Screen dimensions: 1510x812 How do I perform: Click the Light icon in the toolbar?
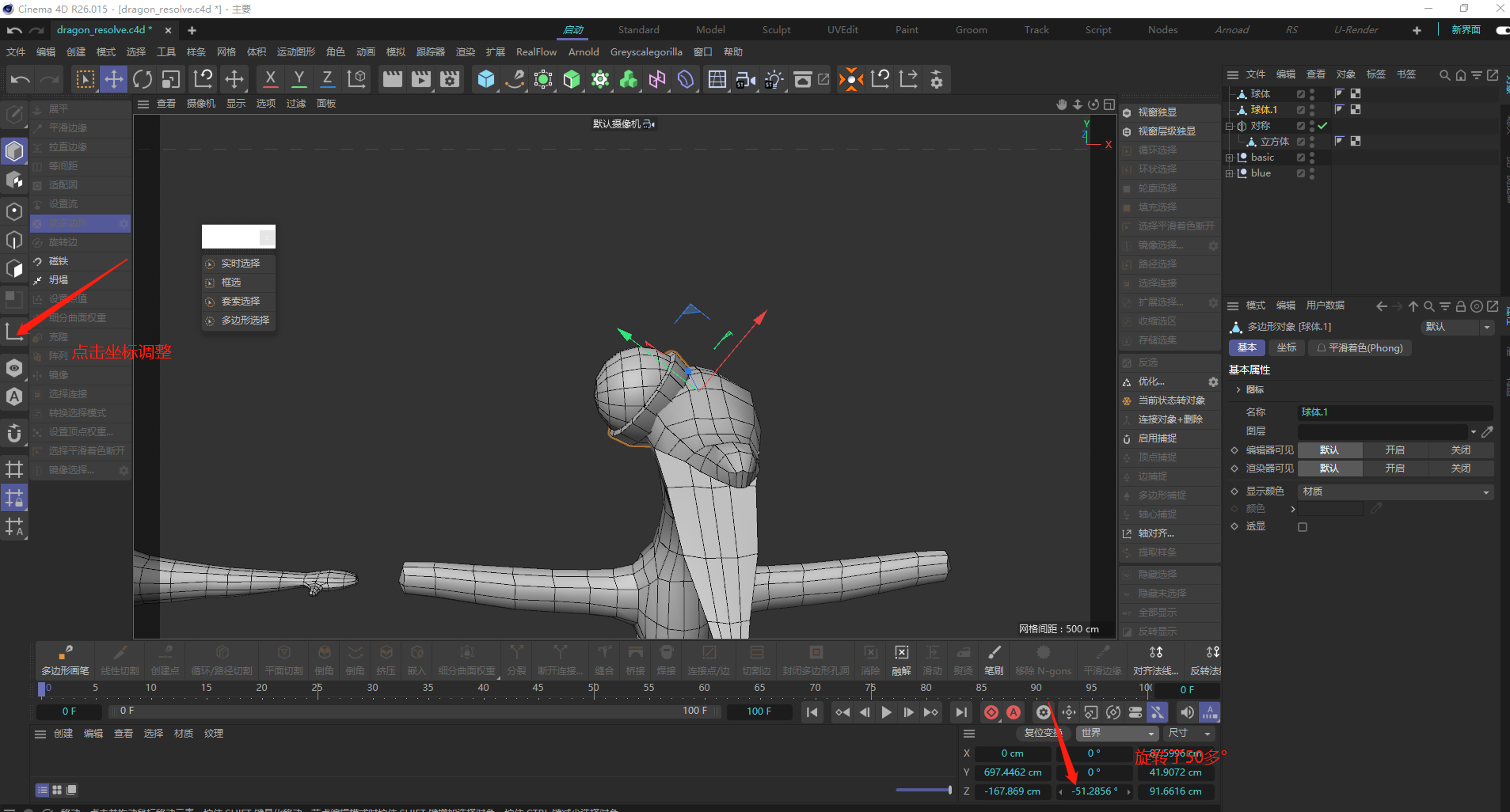(774, 79)
